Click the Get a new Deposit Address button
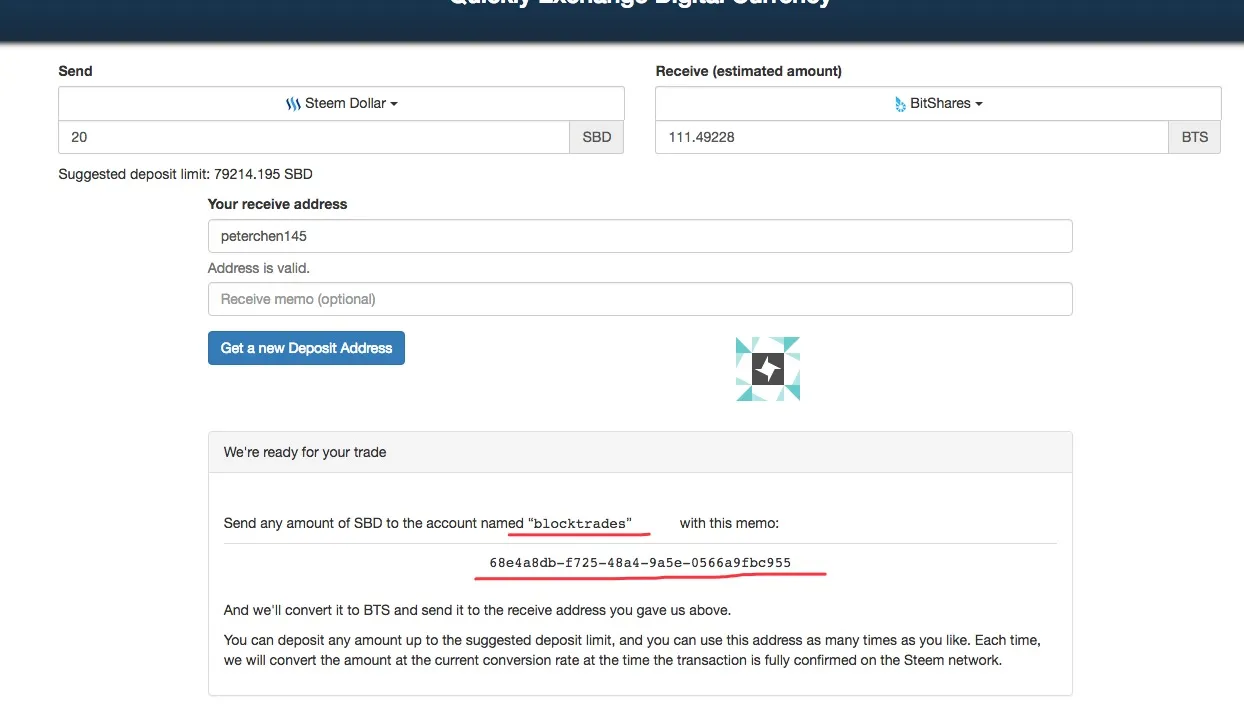 [306, 348]
